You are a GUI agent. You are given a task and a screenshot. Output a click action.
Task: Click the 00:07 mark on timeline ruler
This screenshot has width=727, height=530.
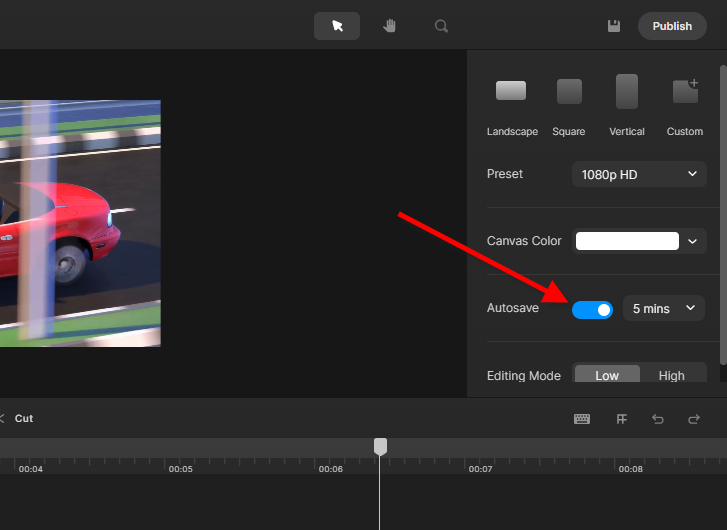click(480, 469)
